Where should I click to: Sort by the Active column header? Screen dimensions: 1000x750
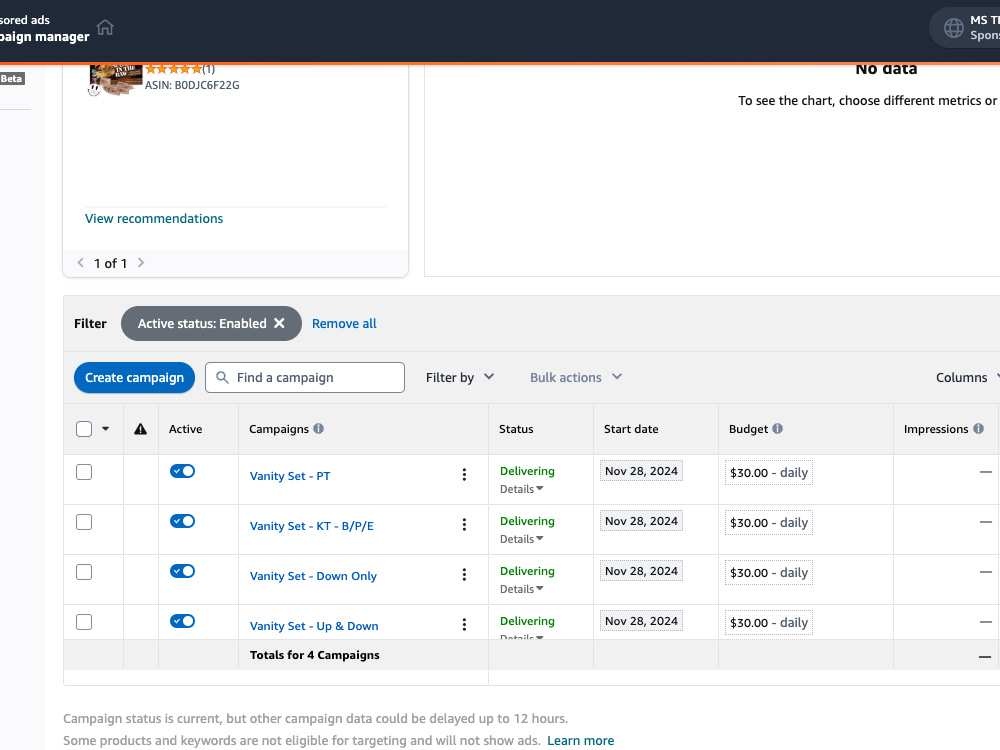[186, 429]
